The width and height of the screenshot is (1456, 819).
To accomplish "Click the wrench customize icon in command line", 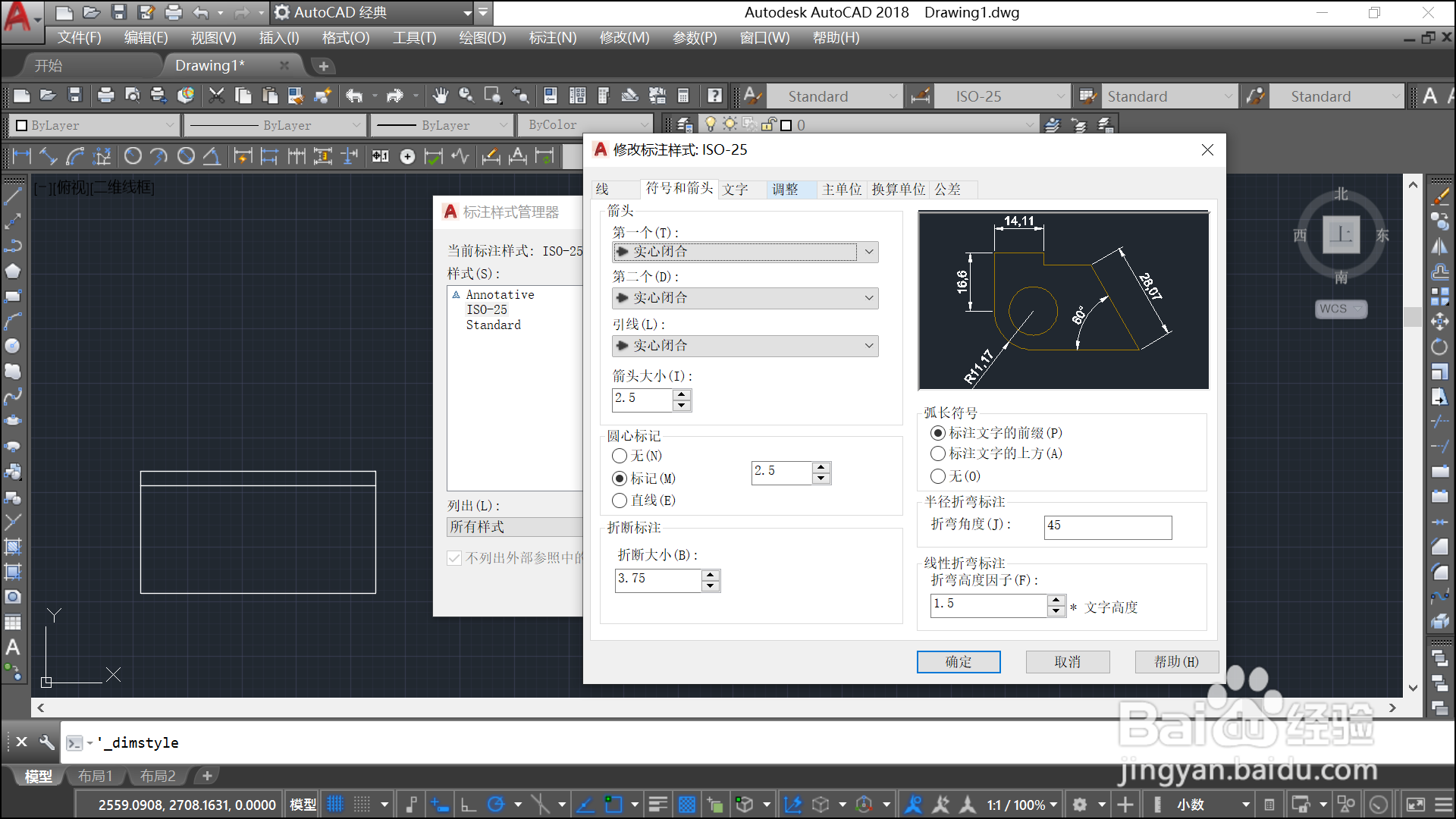I will (x=46, y=742).
